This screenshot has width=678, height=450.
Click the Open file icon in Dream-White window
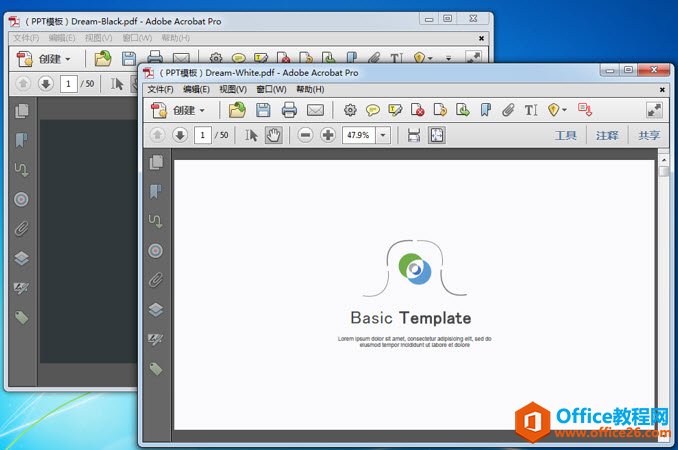coord(237,110)
